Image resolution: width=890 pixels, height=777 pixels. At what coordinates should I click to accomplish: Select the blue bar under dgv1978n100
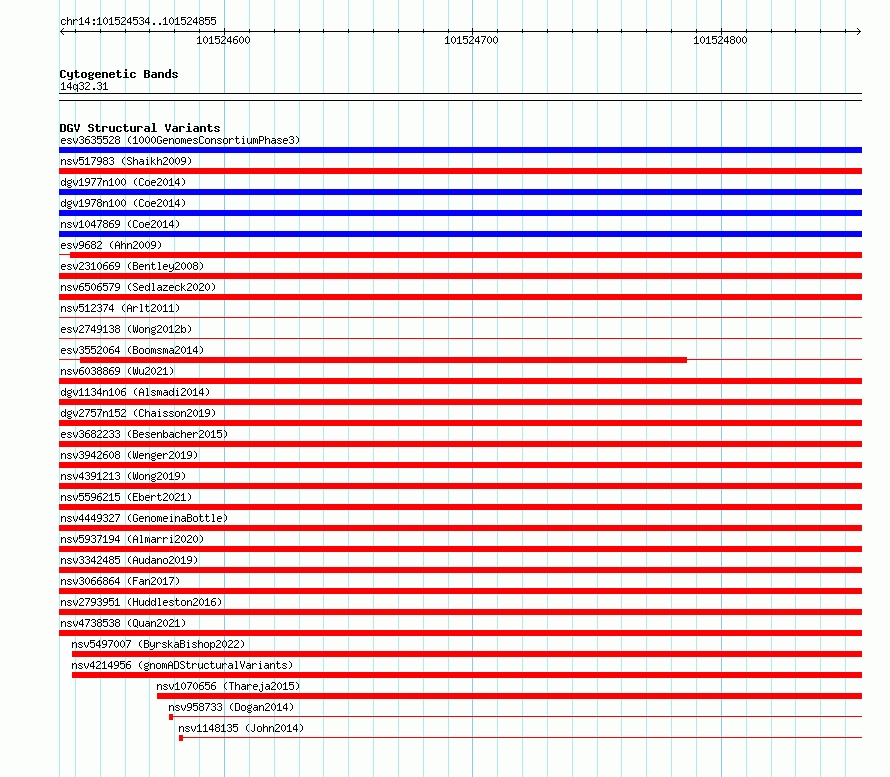coord(460,213)
